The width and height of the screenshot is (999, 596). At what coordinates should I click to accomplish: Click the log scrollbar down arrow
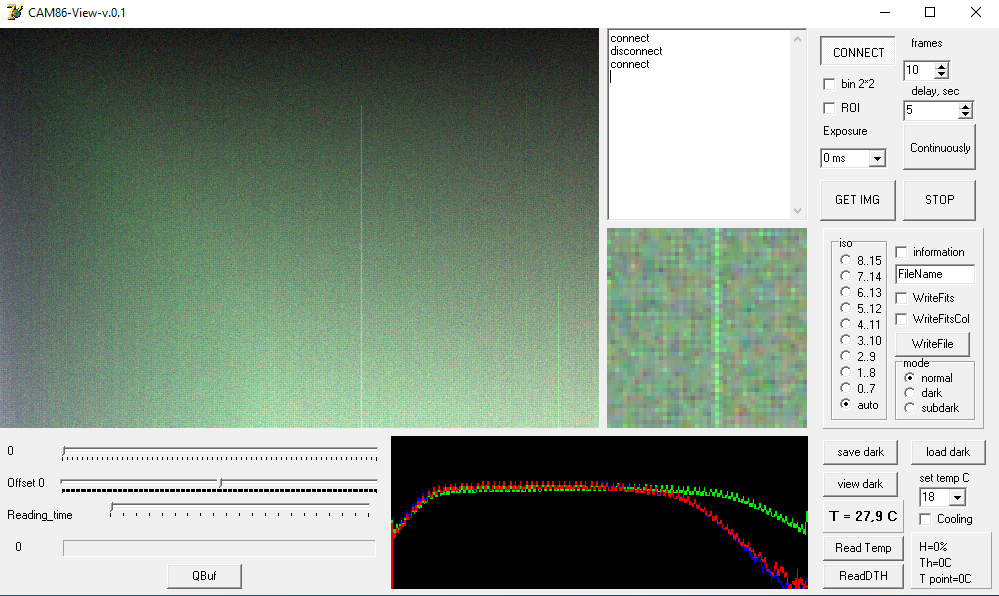[x=798, y=210]
